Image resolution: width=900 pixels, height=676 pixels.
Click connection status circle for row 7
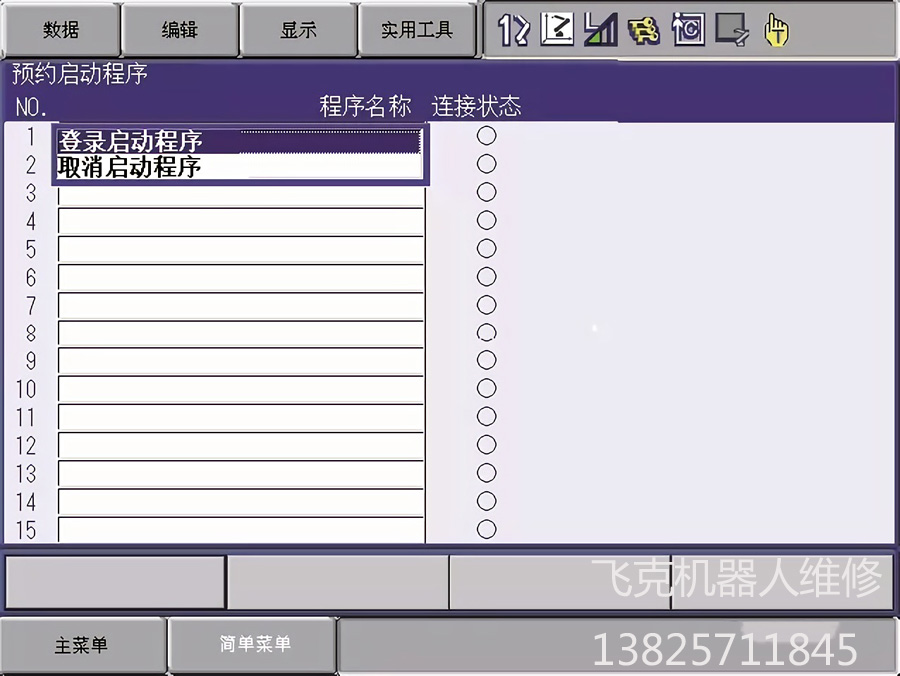pos(487,305)
